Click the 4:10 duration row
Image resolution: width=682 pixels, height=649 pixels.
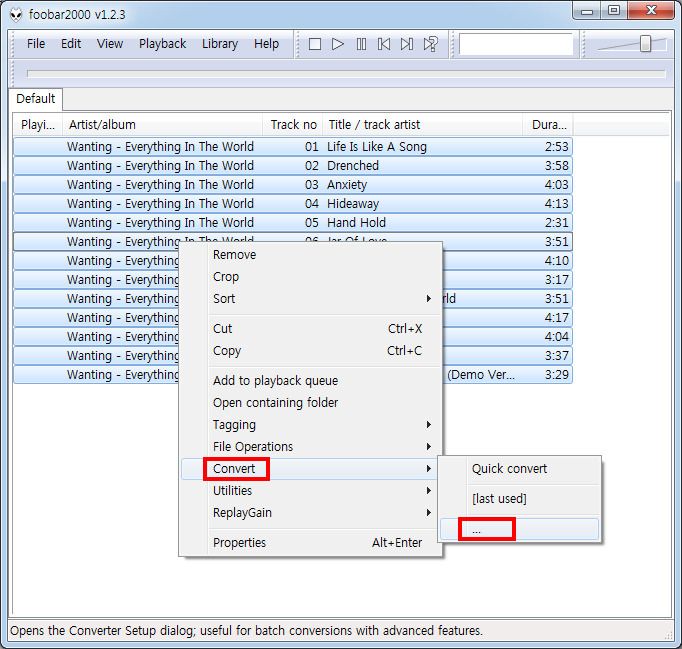tap(507, 261)
